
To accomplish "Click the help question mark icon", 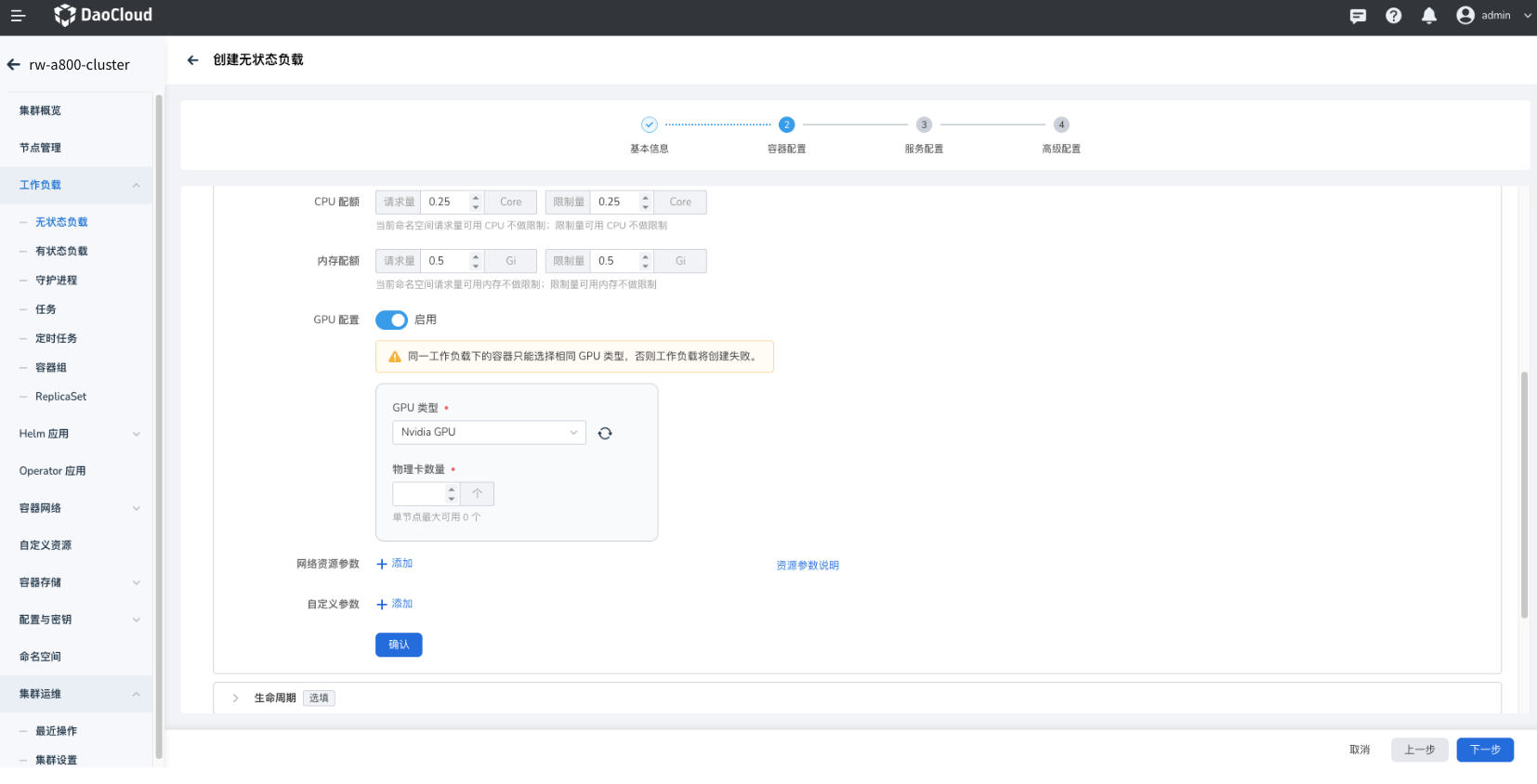I will 1393,16.
